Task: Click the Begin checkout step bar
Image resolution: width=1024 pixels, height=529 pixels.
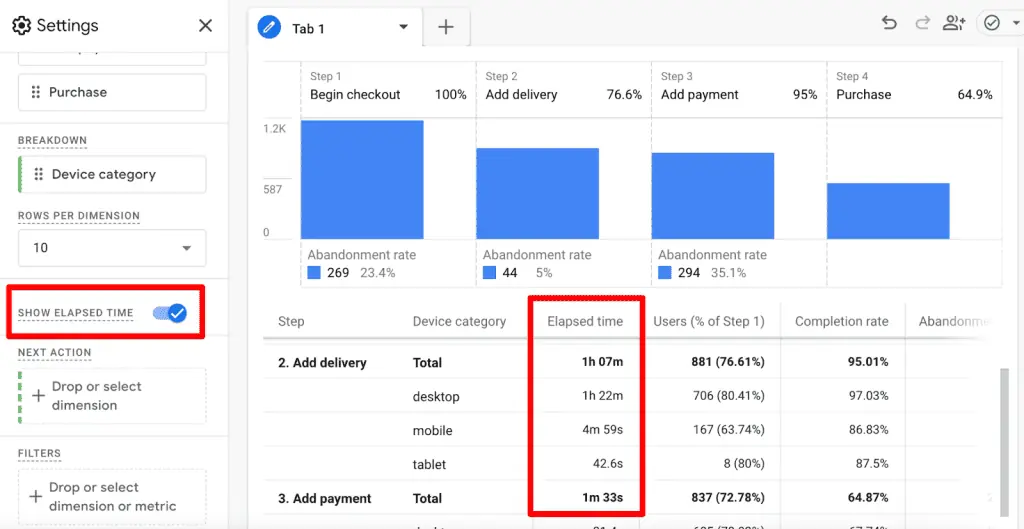Action: (362, 180)
